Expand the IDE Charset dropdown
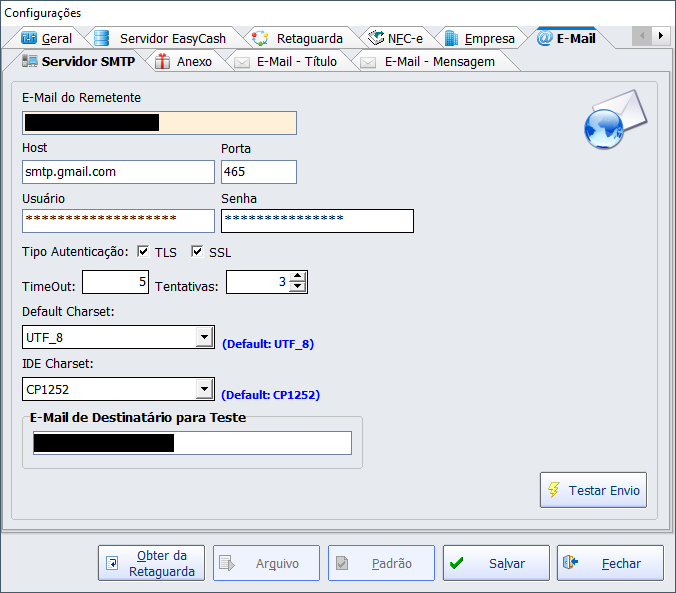The height and width of the screenshot is (593, 676). coord(204,389)
